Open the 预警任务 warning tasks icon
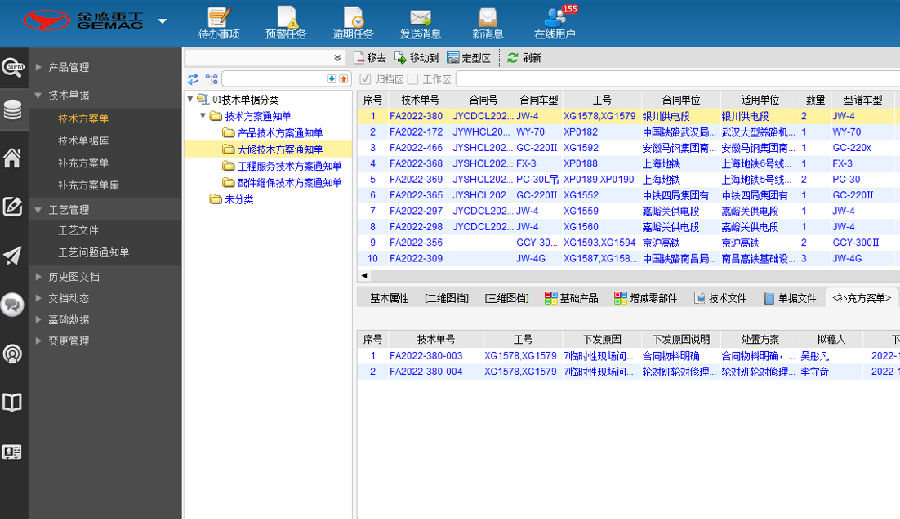The height and width of the screenshot is (519, 900). (285, 22)
